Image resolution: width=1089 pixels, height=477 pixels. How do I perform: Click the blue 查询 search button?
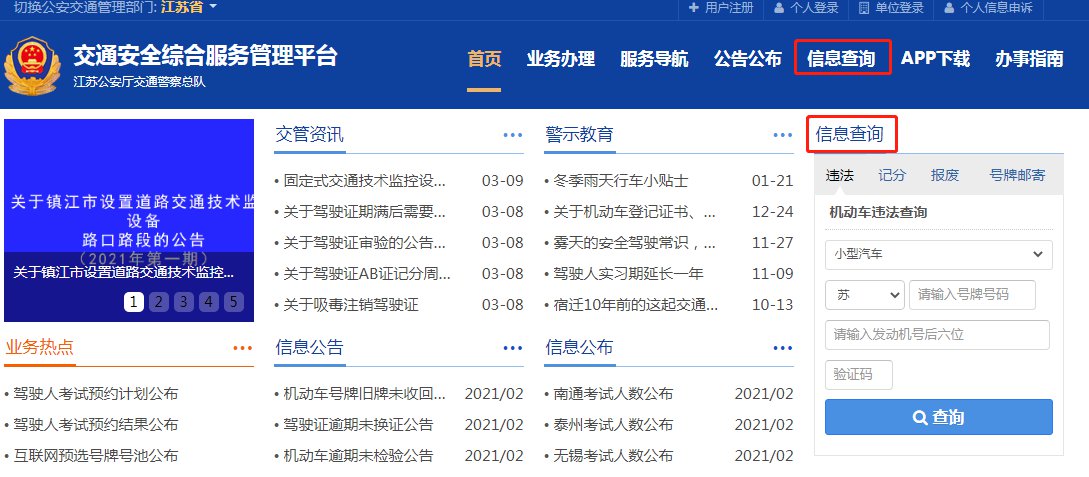[x=939, y=417]
